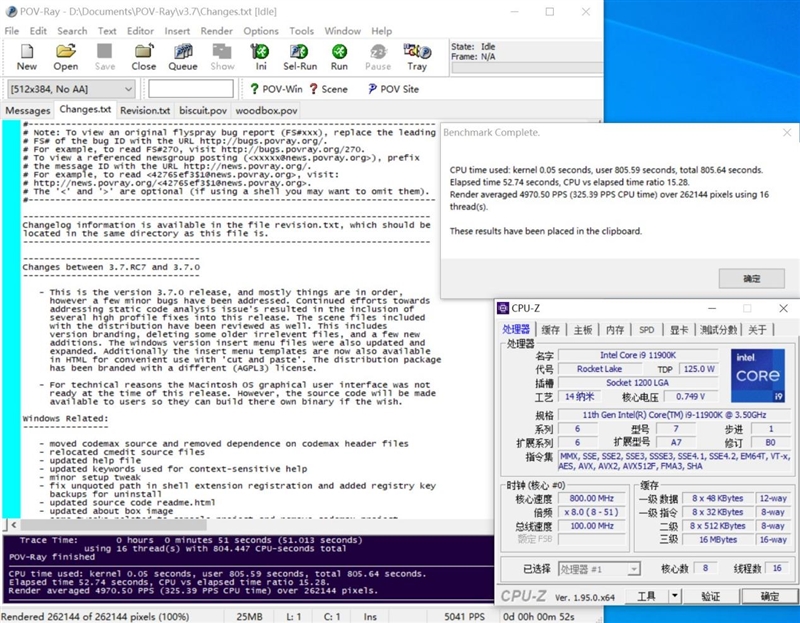The height and width of the screenshot is (623, 800).
Task: Open the Text menu
Action: pos(107,31)
